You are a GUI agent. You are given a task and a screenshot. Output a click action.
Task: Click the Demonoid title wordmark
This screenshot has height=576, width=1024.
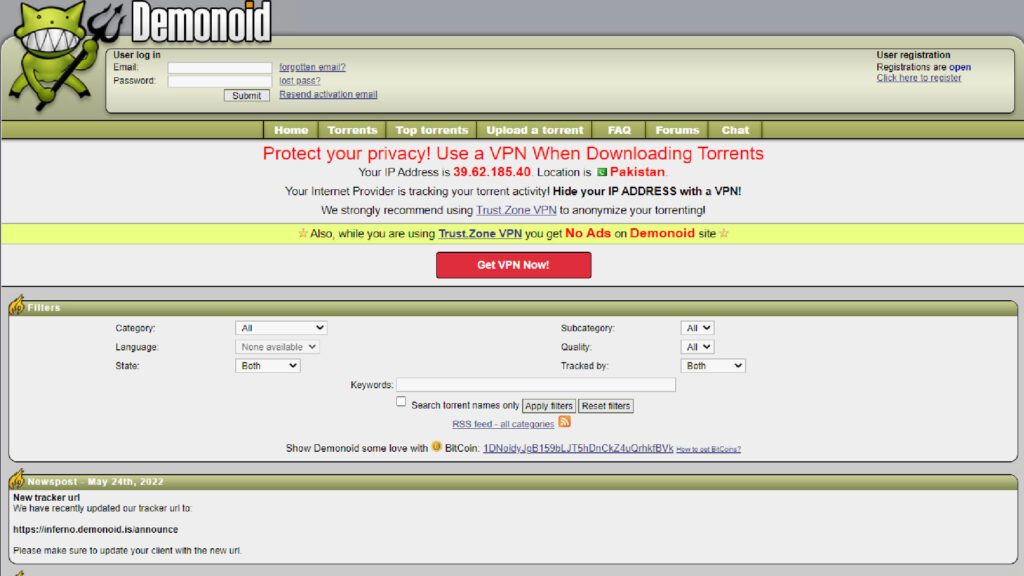pos(201,22)
